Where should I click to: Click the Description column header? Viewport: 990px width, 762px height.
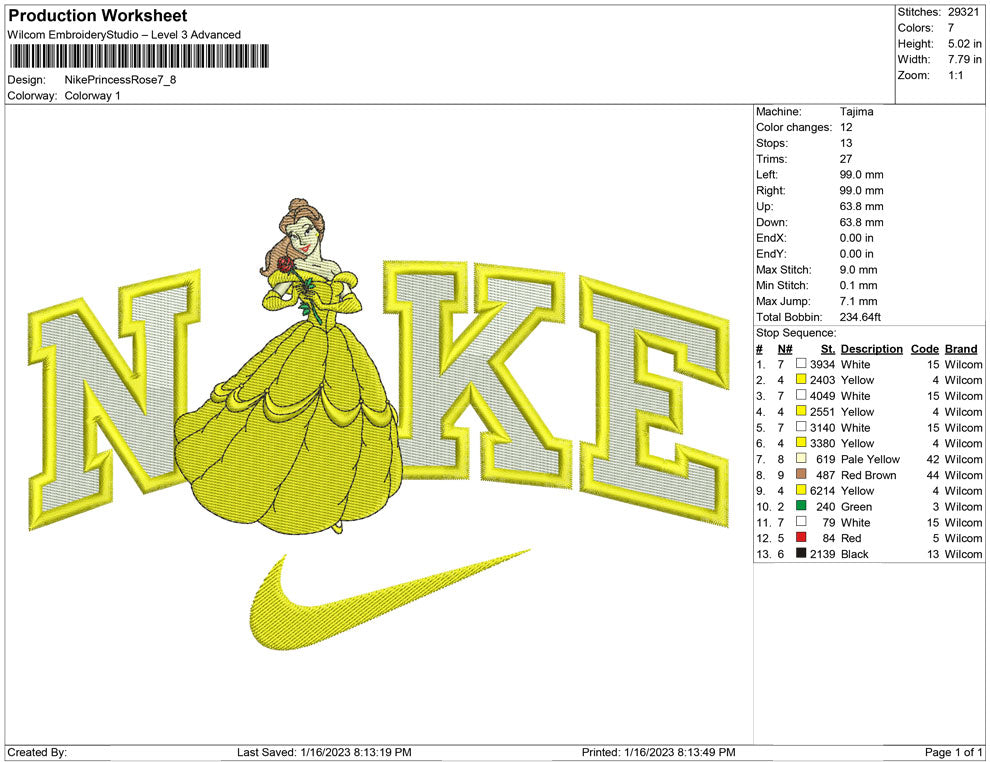(x=872, y=348)
